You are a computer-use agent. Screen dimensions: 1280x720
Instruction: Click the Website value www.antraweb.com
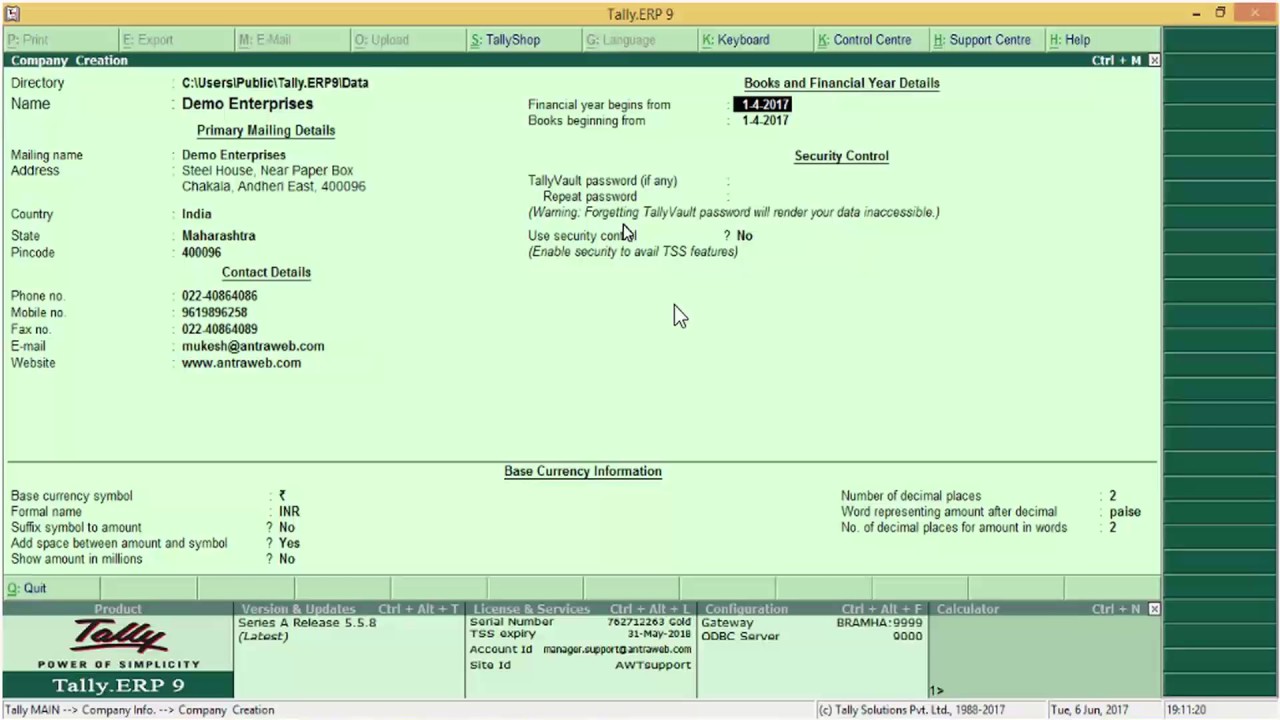(x=241, y=363)
